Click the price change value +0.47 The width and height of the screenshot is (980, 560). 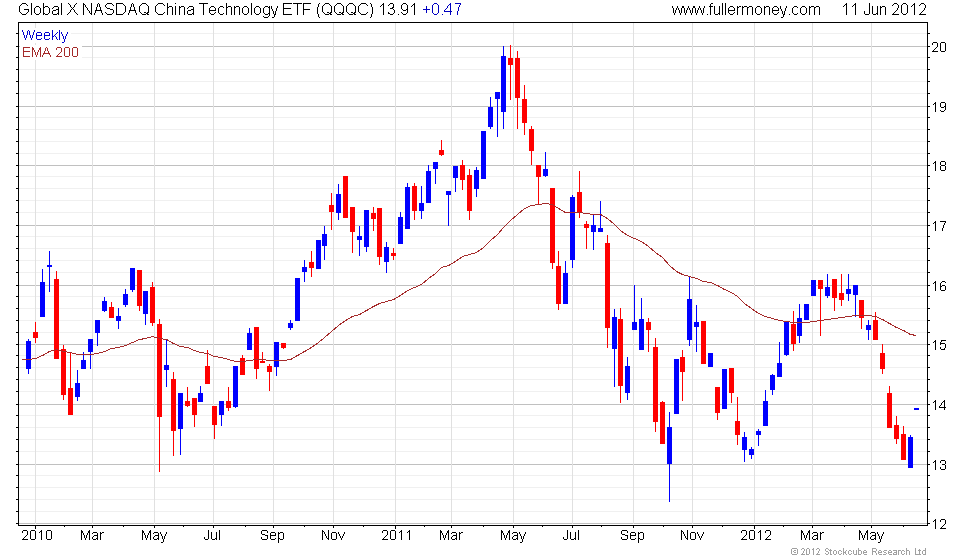[x=442, y=9]
